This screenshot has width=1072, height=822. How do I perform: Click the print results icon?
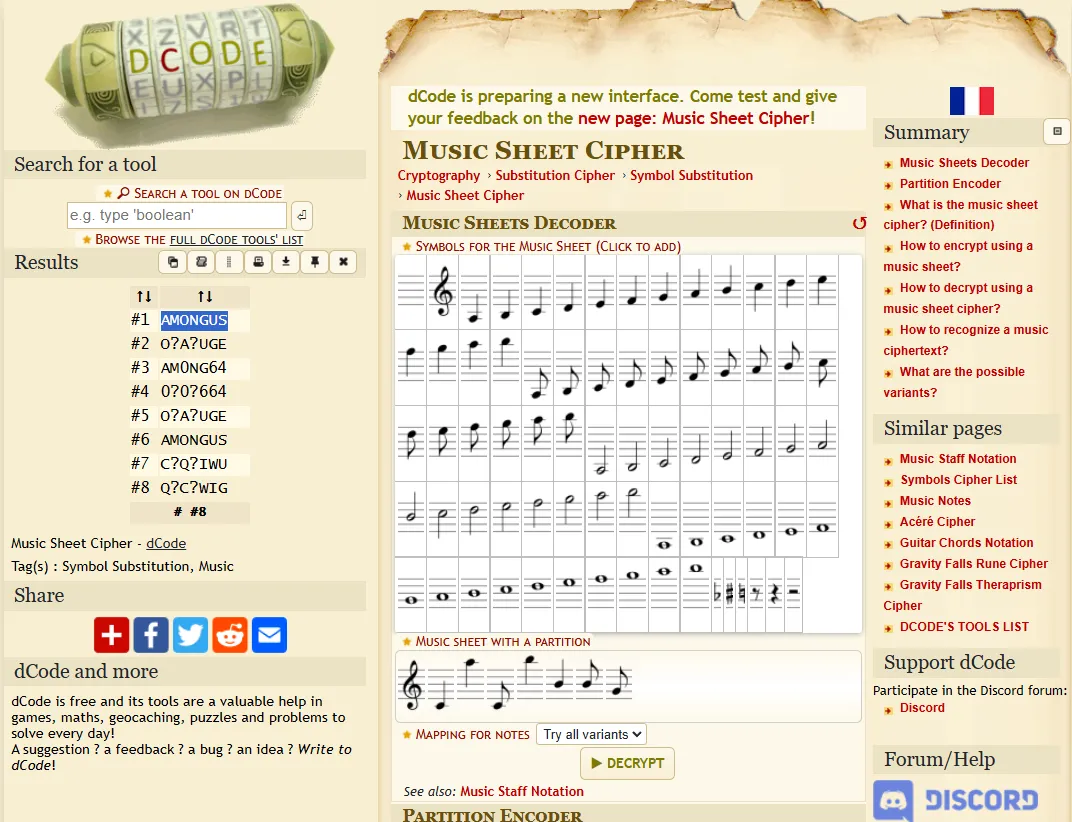pyautogui.click(x=258, y=262)
